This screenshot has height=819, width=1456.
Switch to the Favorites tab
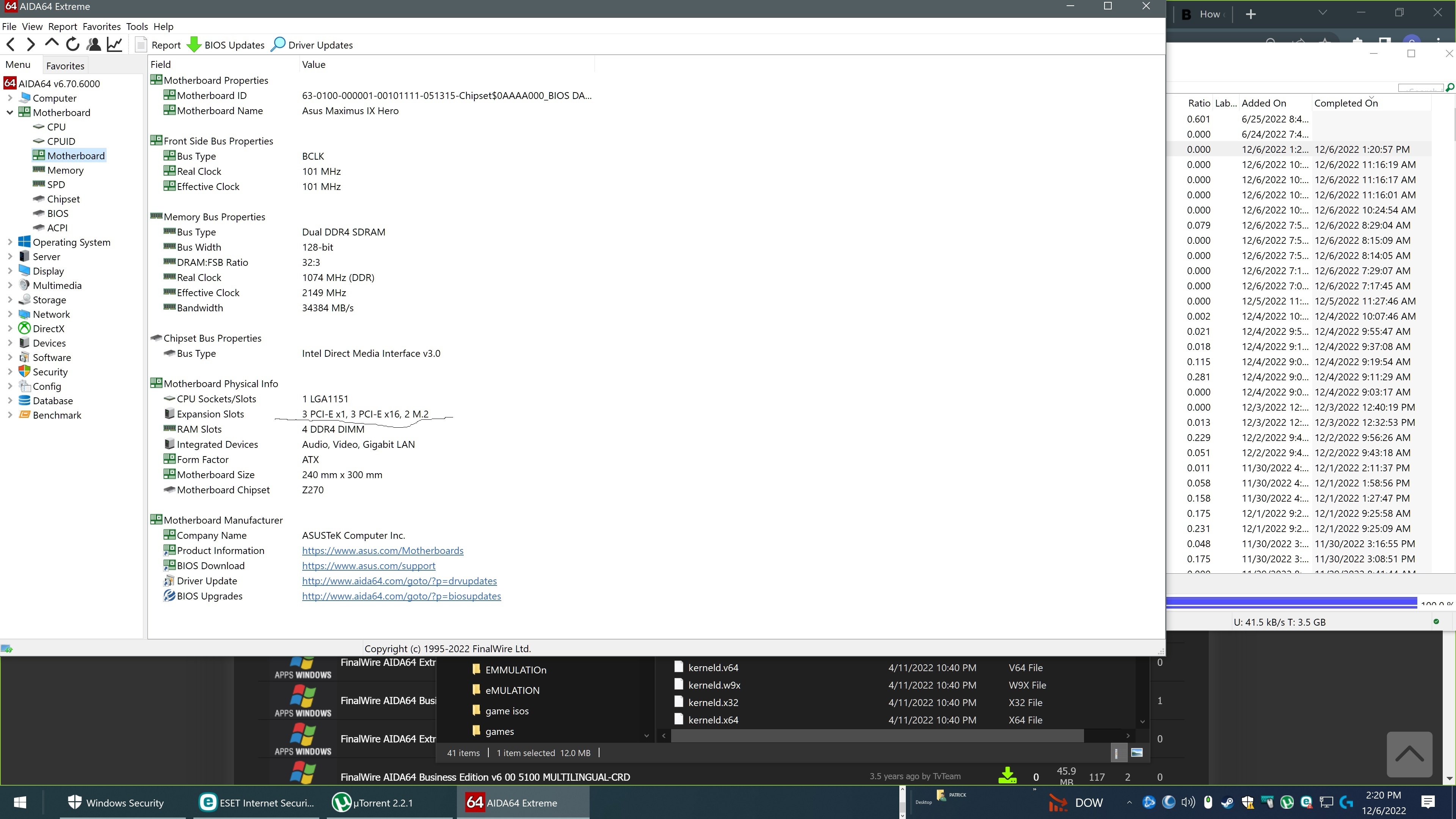coord(65,66)
